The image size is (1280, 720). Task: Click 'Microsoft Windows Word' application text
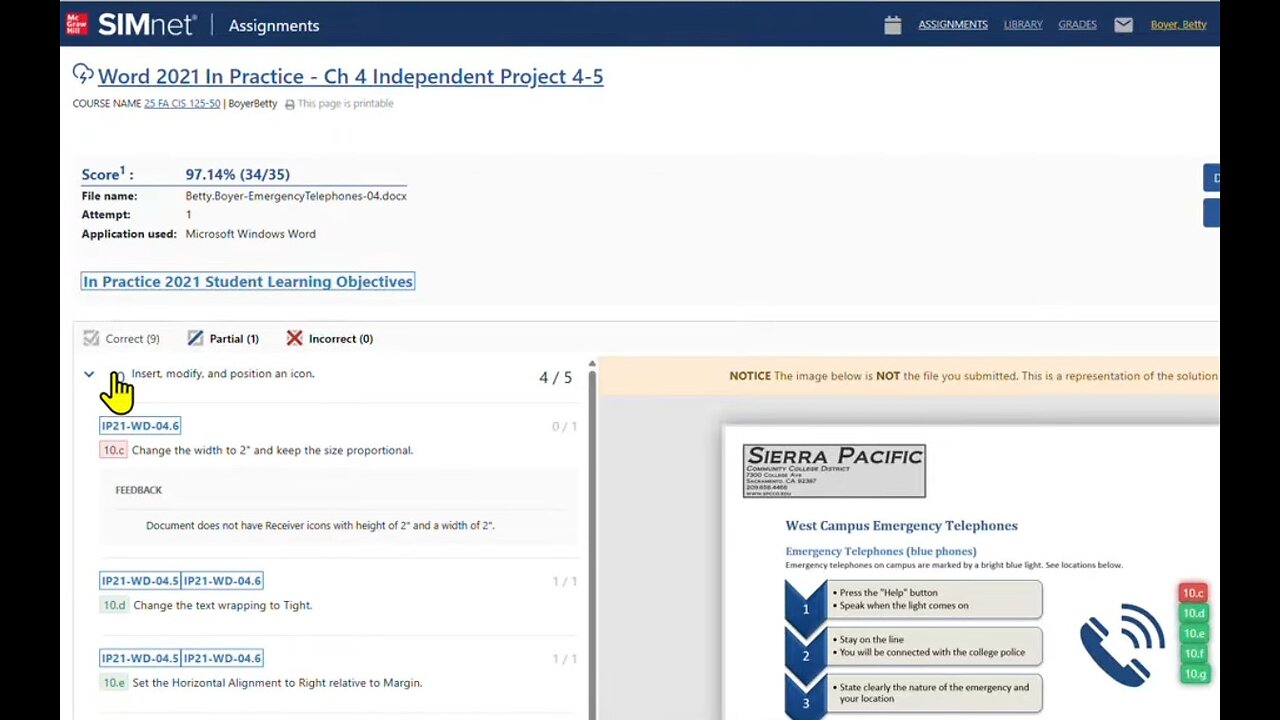tap(250, 234)
